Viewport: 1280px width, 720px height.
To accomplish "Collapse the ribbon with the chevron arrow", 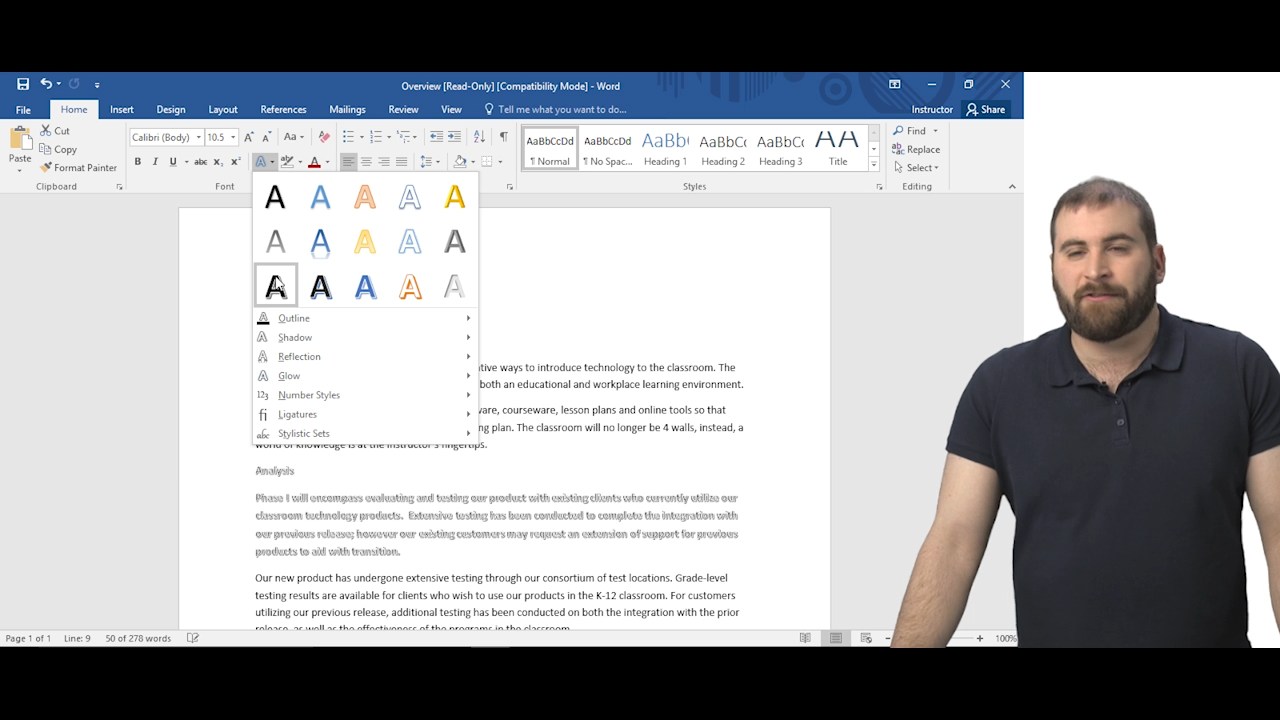I will [1012, 187].
